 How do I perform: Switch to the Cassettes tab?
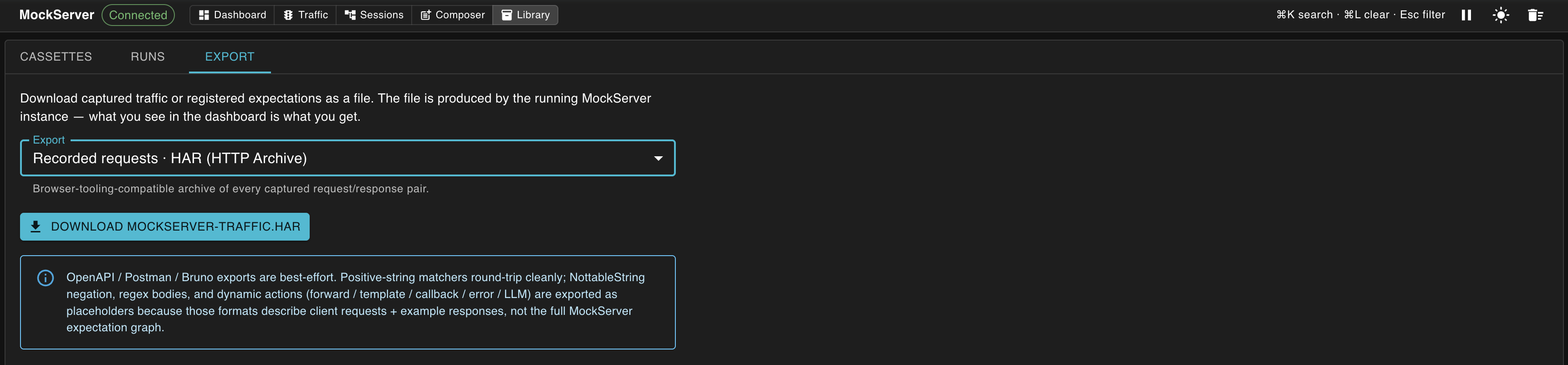(56, 57)
